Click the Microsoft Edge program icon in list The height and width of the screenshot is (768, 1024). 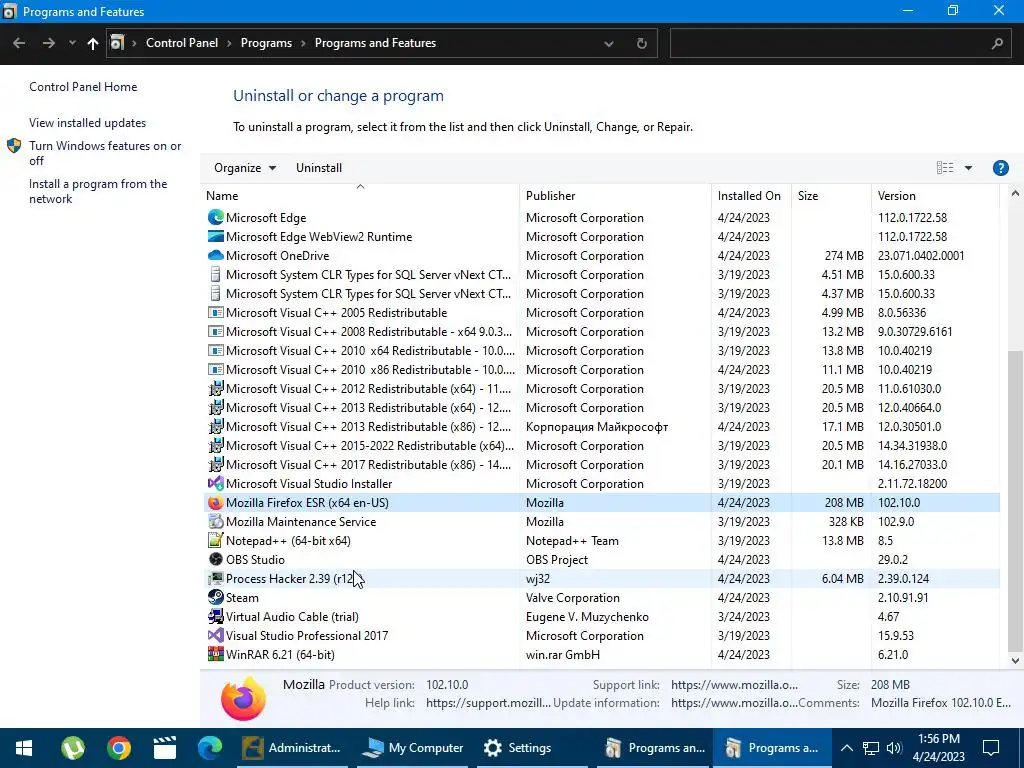[x=216, y=217]
